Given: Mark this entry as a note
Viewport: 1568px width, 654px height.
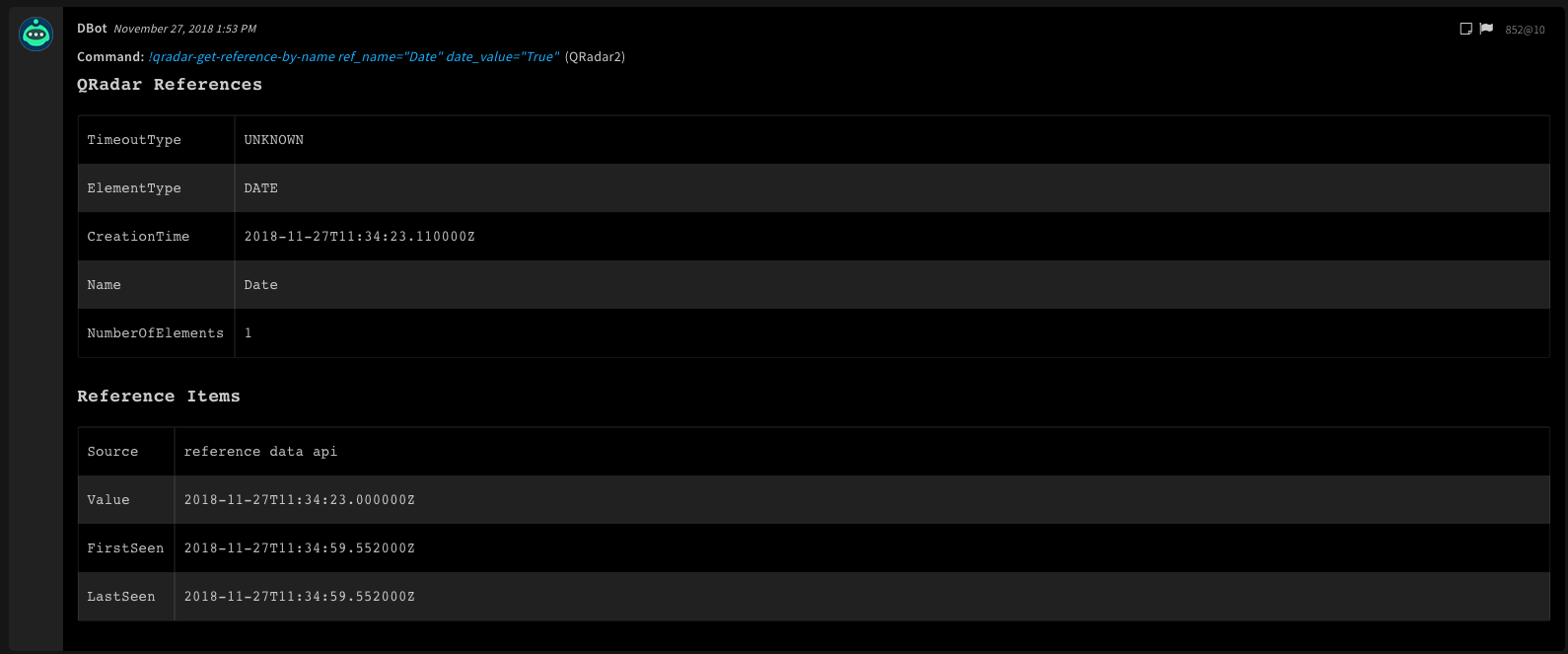Looking at the screenshot, I should tap(1465, 29).
